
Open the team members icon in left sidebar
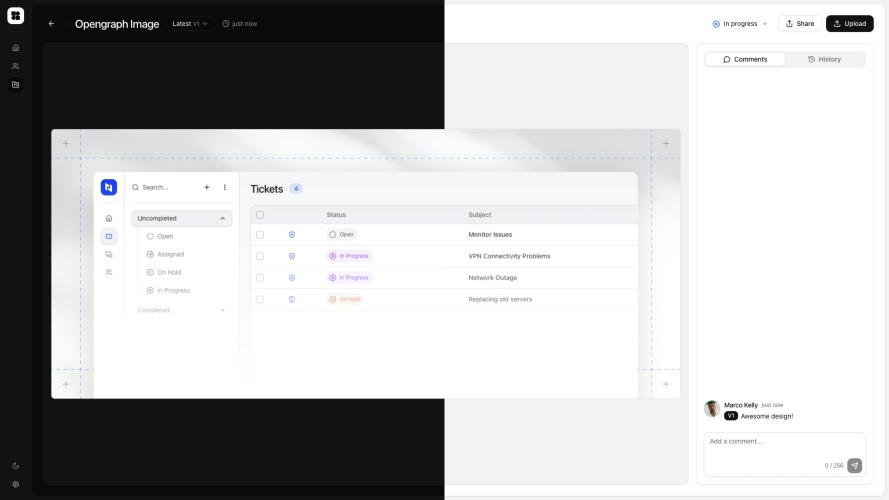point(16,66)
